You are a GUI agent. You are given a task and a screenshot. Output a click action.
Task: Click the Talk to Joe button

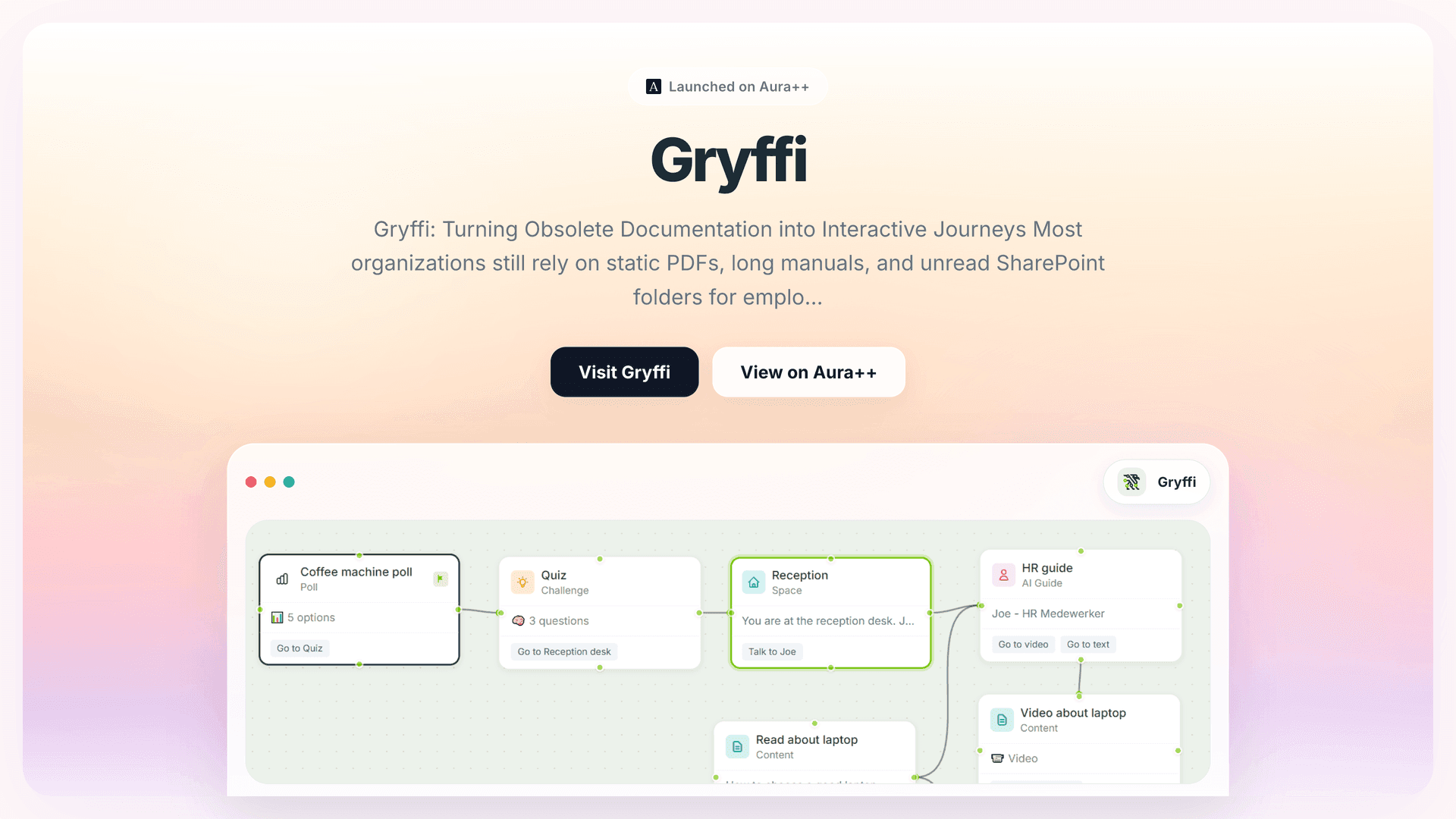click(x=772, y=651)
